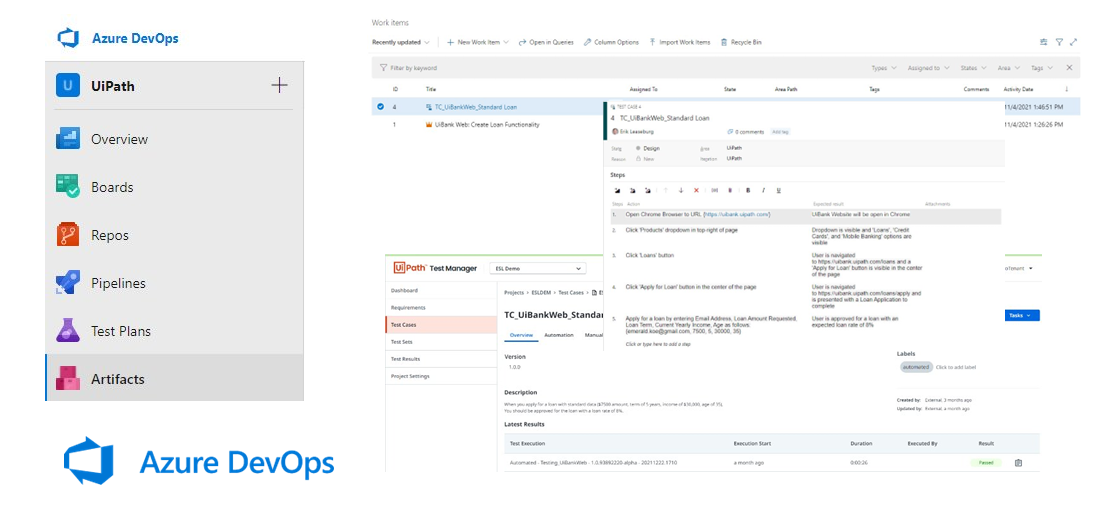The image size is (1099, 529).
Task: Open the States filter dropdown
Action: click(x=974, y=68)
